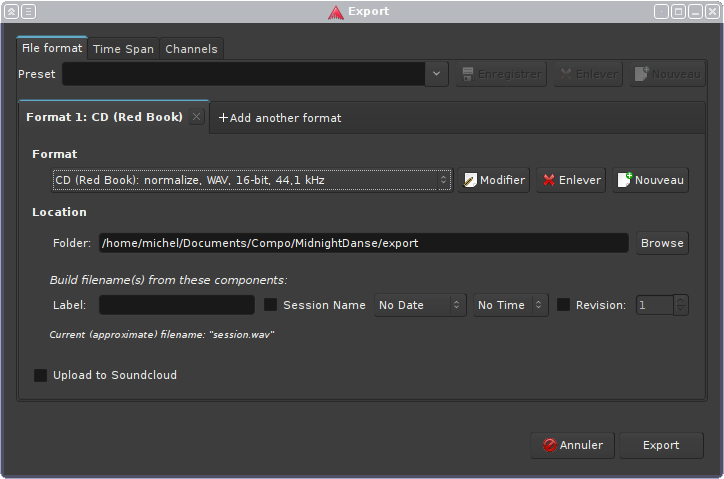Click Nouveau to create a new format
The height and width of the screenshot is (479, 724).
coord(651,180)
